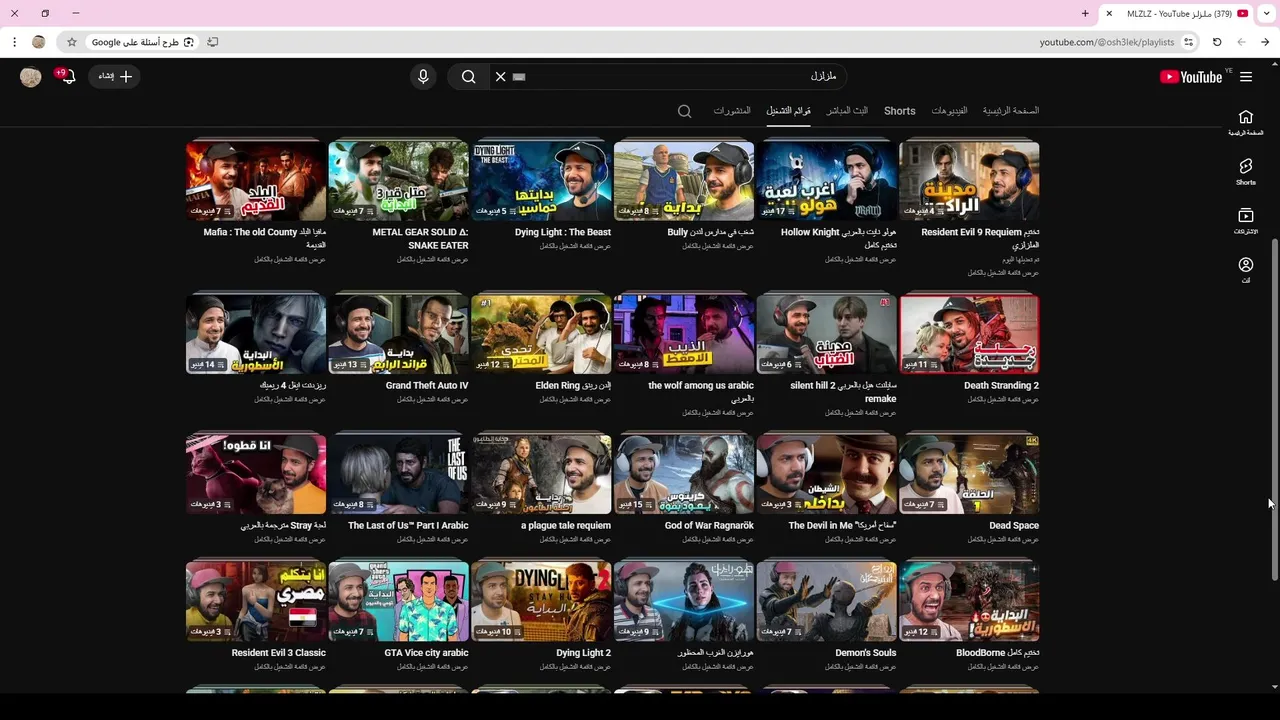The width and height of the screenshot is (1280, 720).
Task: Click the Google ask-questions chip in address bar
Action: pyautogui.click(x=143, y=42)
